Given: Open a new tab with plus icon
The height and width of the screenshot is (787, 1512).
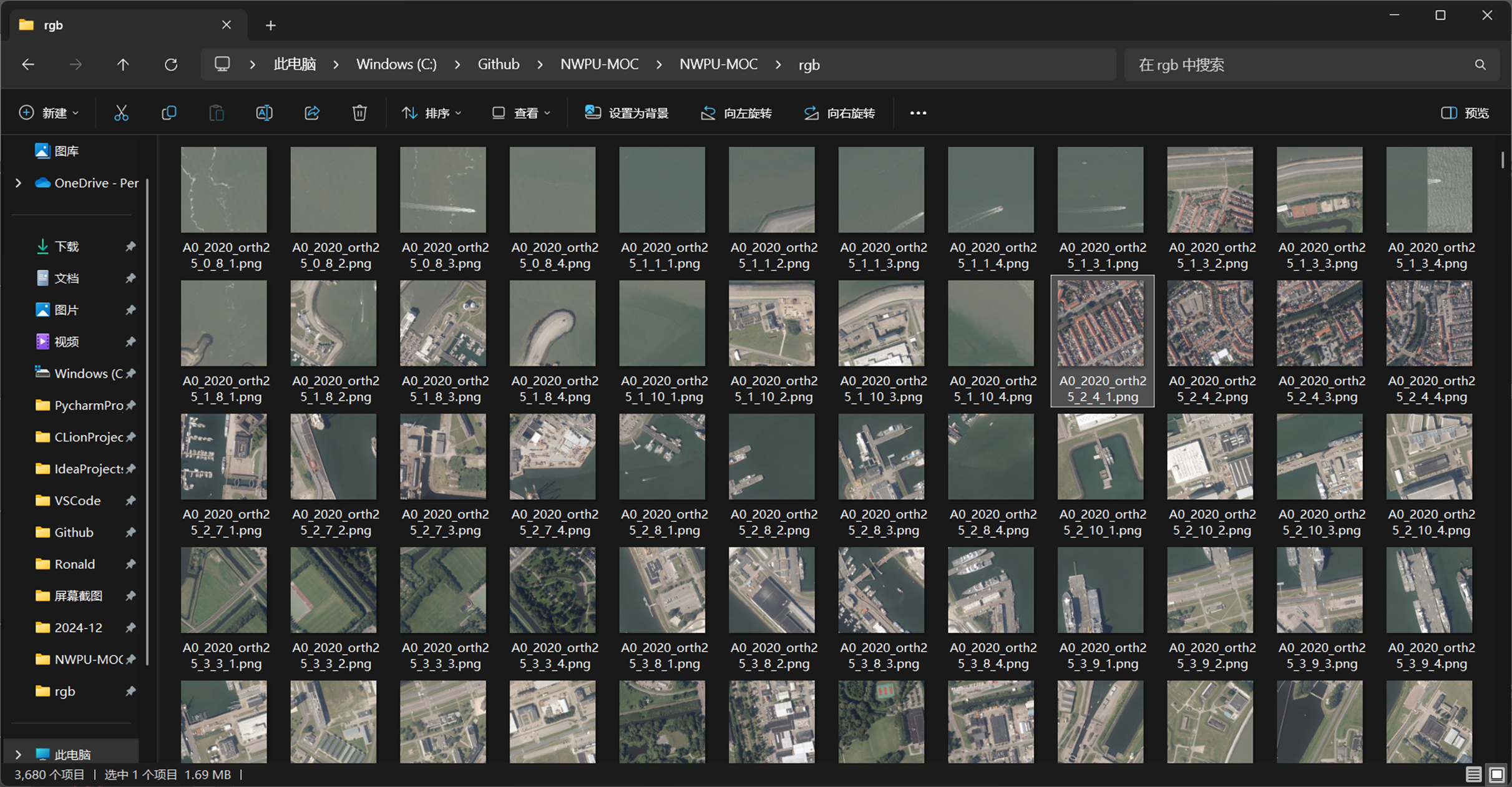Looking at the screenshot, I should [x=270, y=25].
